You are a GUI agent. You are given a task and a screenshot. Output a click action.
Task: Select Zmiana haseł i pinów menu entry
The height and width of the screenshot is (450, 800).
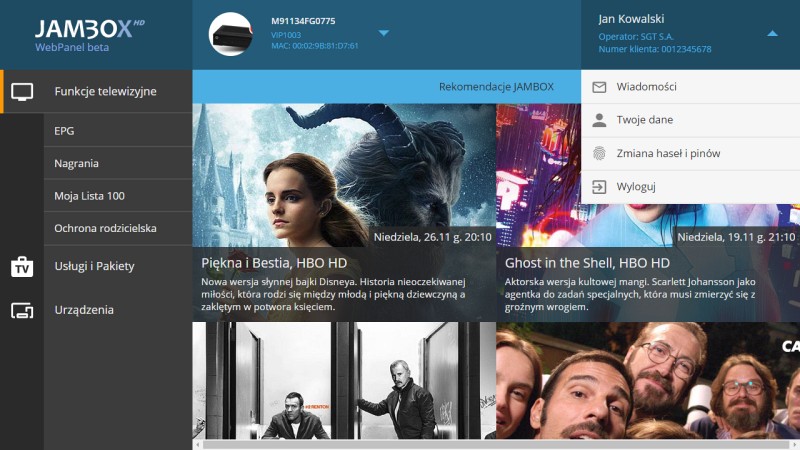[x=690, y=154]
